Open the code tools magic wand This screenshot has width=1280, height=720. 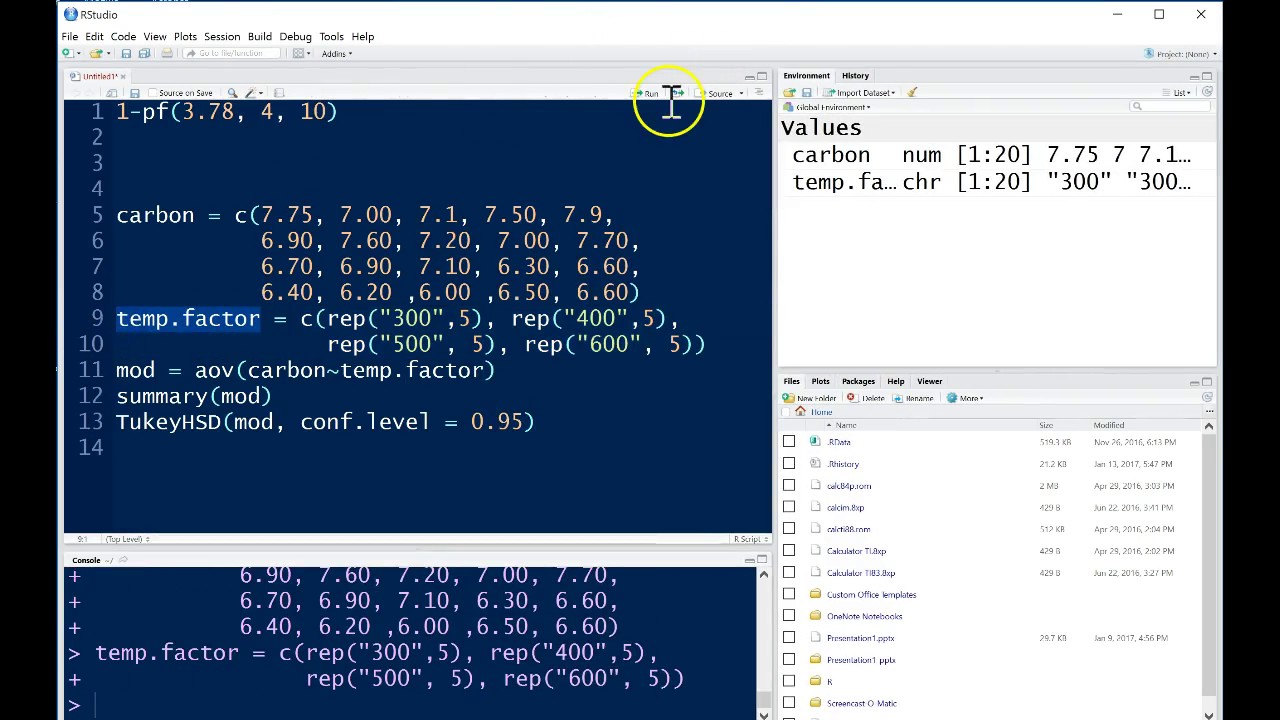pyautogui.click(x=250, y=93)
